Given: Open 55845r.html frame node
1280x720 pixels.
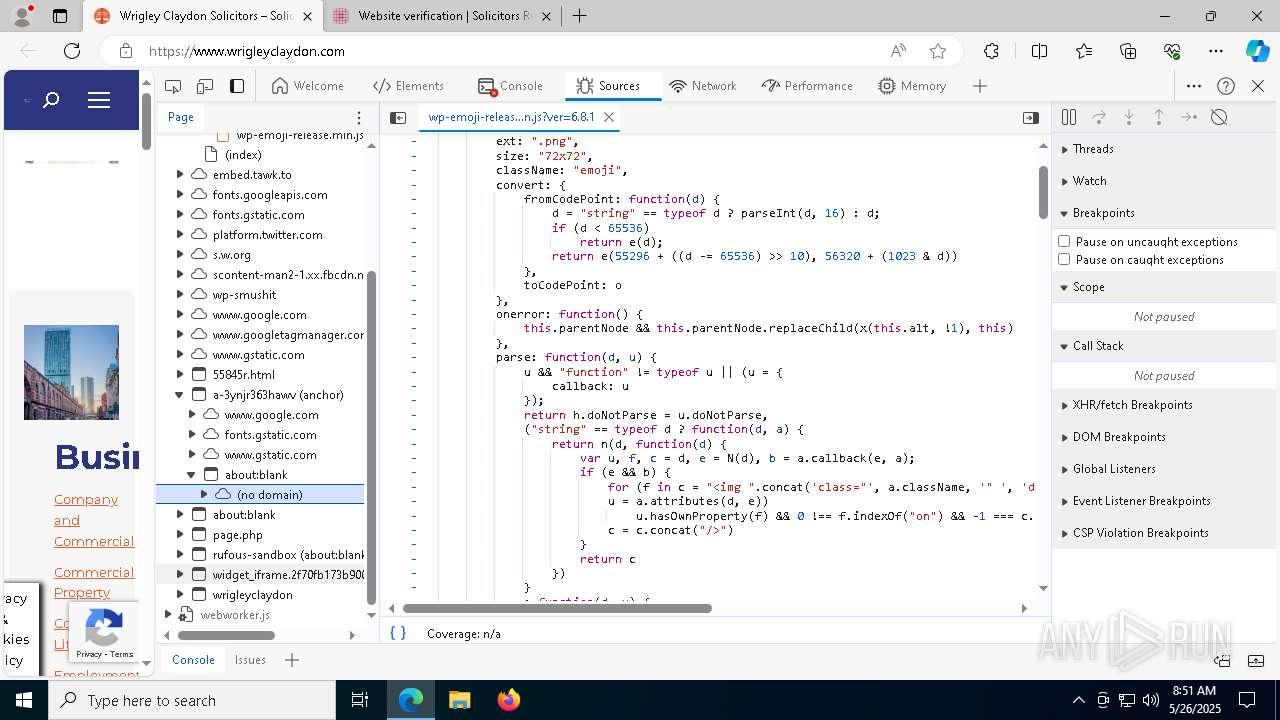Looking at the screenshot, I should (243, 375).
